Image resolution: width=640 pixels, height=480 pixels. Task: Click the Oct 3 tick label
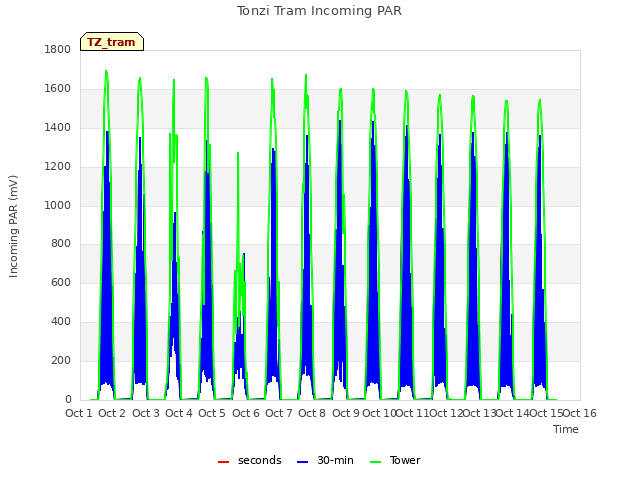(146, 413)
